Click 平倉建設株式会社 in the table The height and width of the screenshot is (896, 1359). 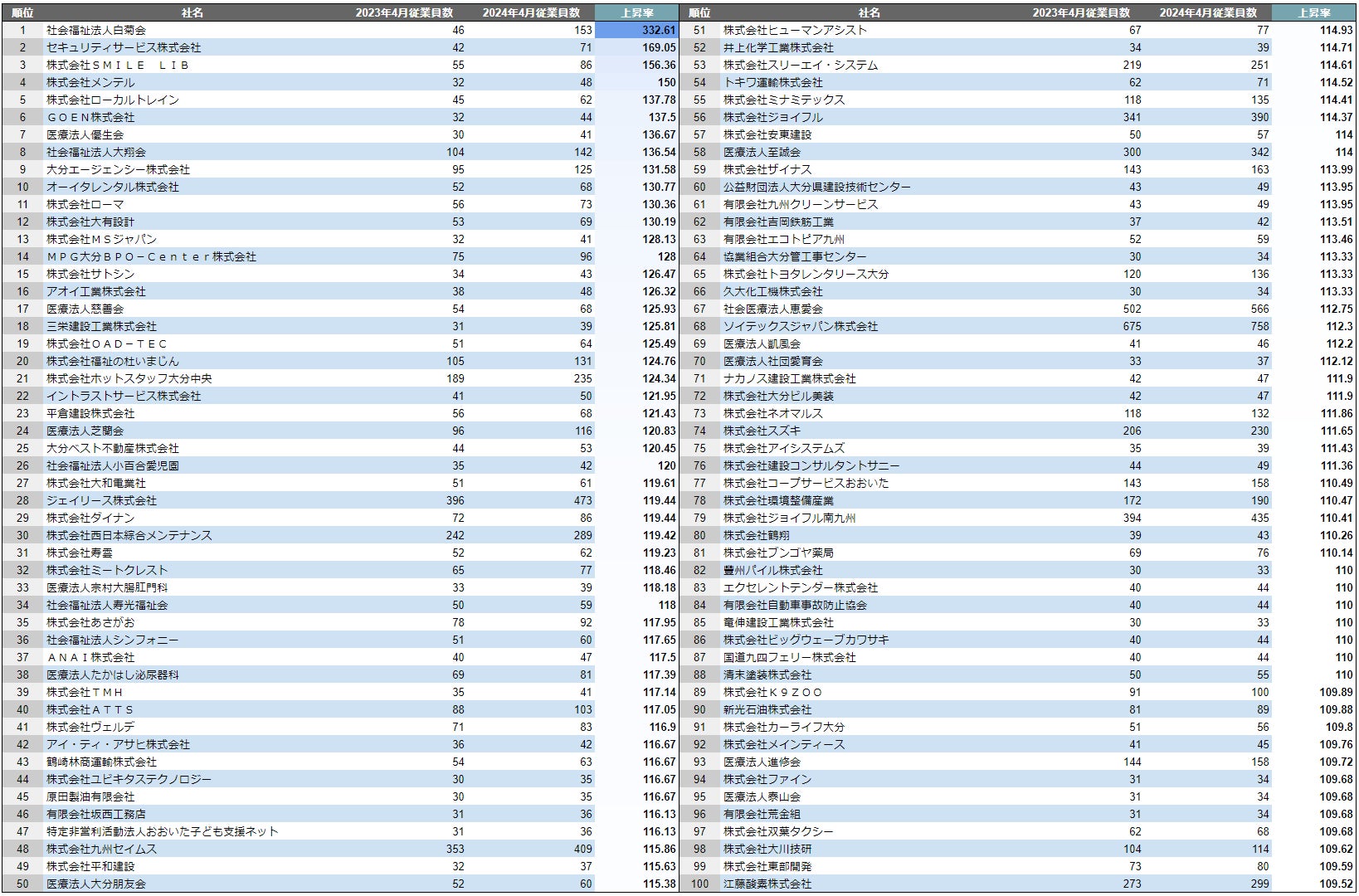[90, 413]
